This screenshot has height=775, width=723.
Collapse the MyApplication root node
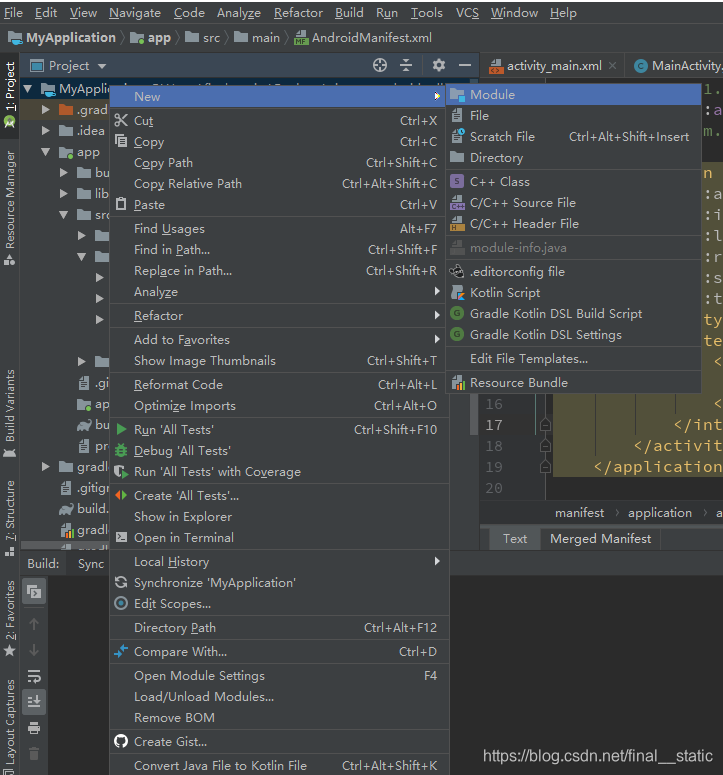click(x=28, y=89)
